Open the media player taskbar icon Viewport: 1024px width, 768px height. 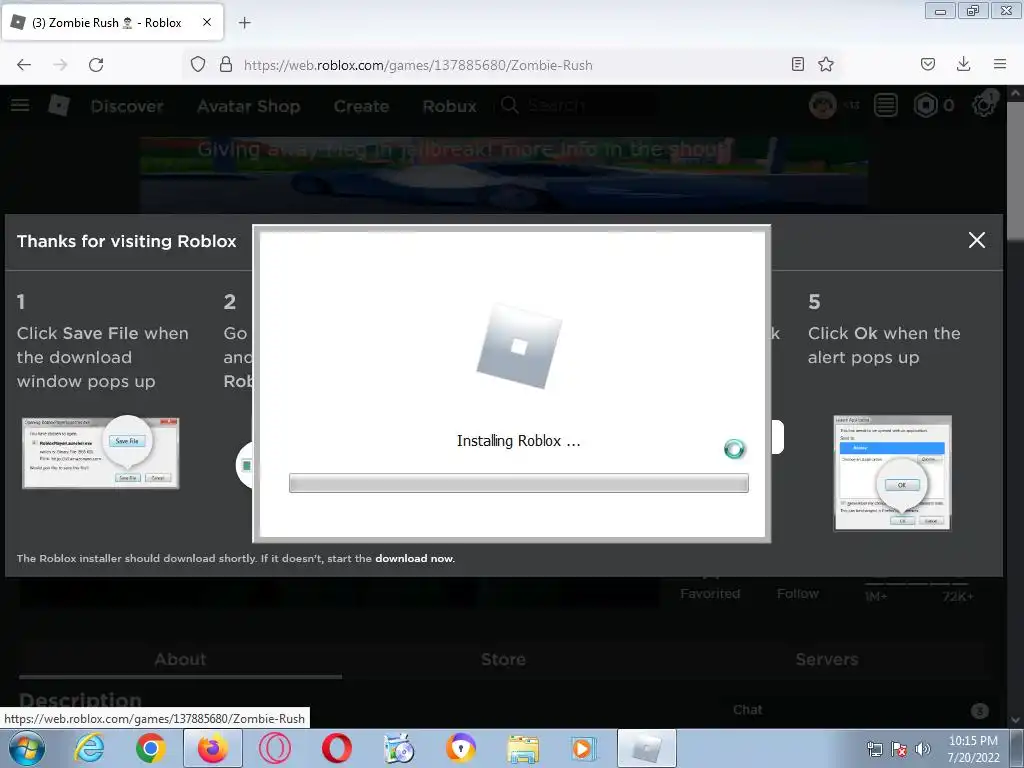point(583,748)
